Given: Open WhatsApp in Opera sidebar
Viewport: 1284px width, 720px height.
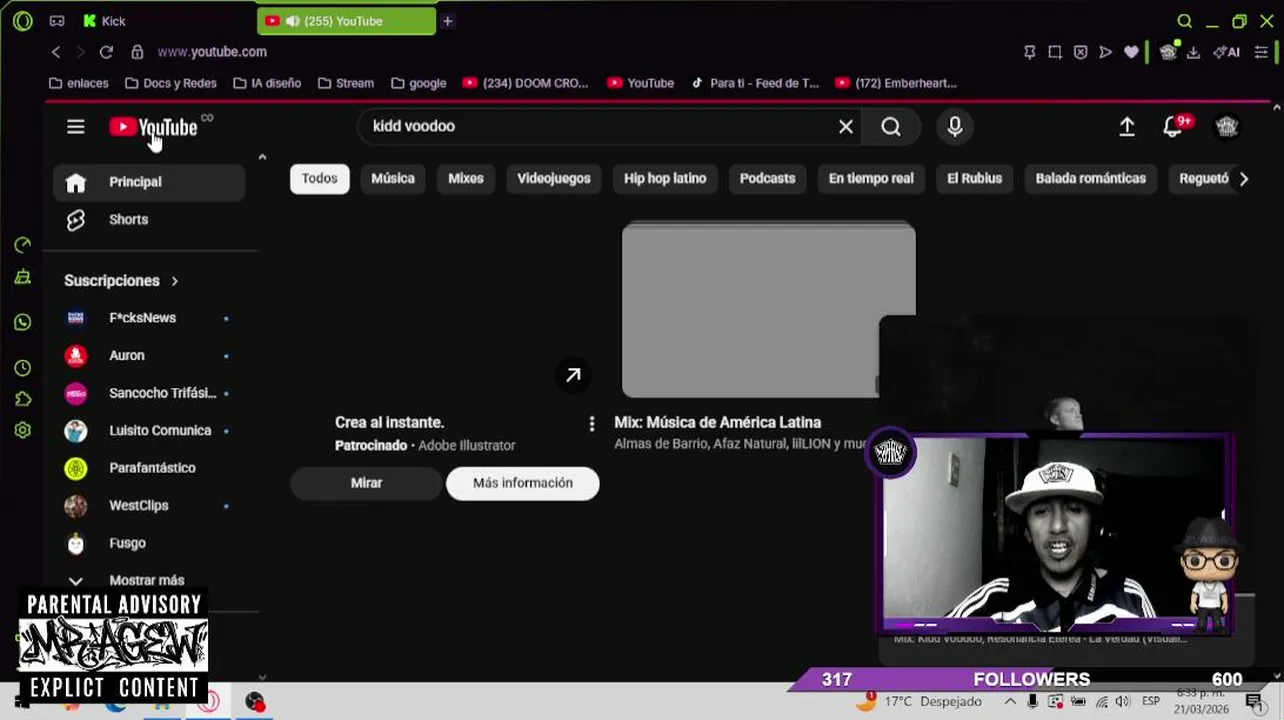Looking at the screenshot, I should [23, 322].
